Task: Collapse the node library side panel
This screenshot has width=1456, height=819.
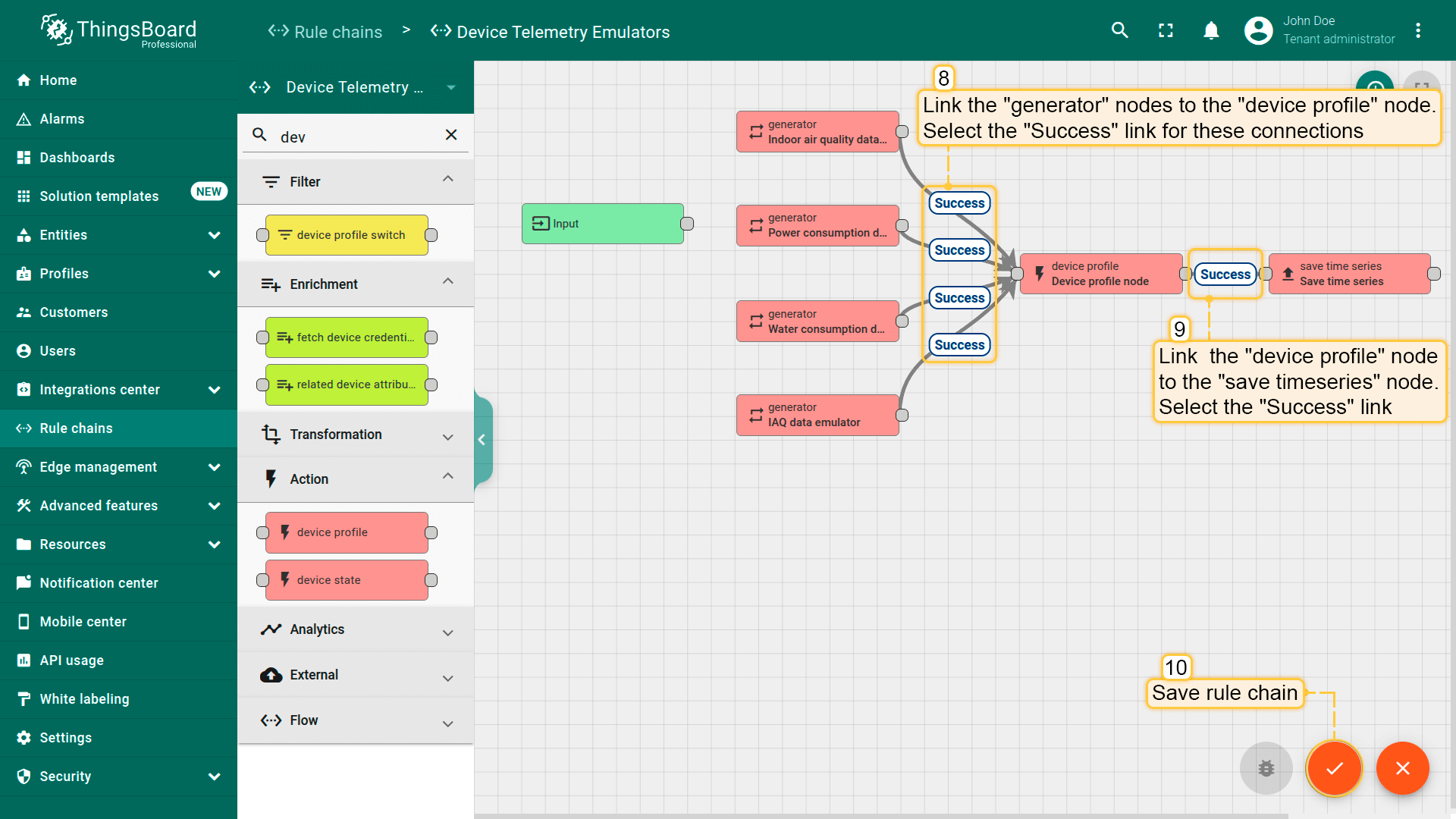Action: click(482, 440)
